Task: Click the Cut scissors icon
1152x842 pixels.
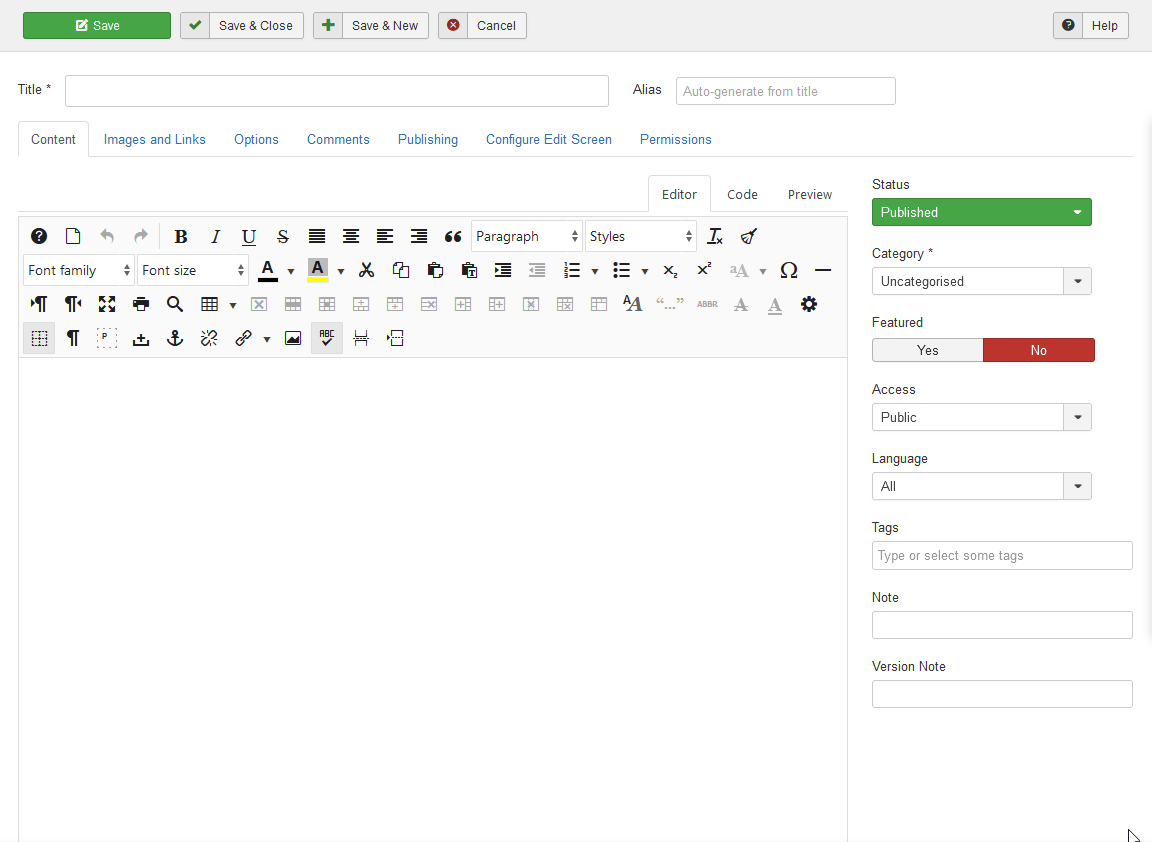Action: tap(367, 271)
